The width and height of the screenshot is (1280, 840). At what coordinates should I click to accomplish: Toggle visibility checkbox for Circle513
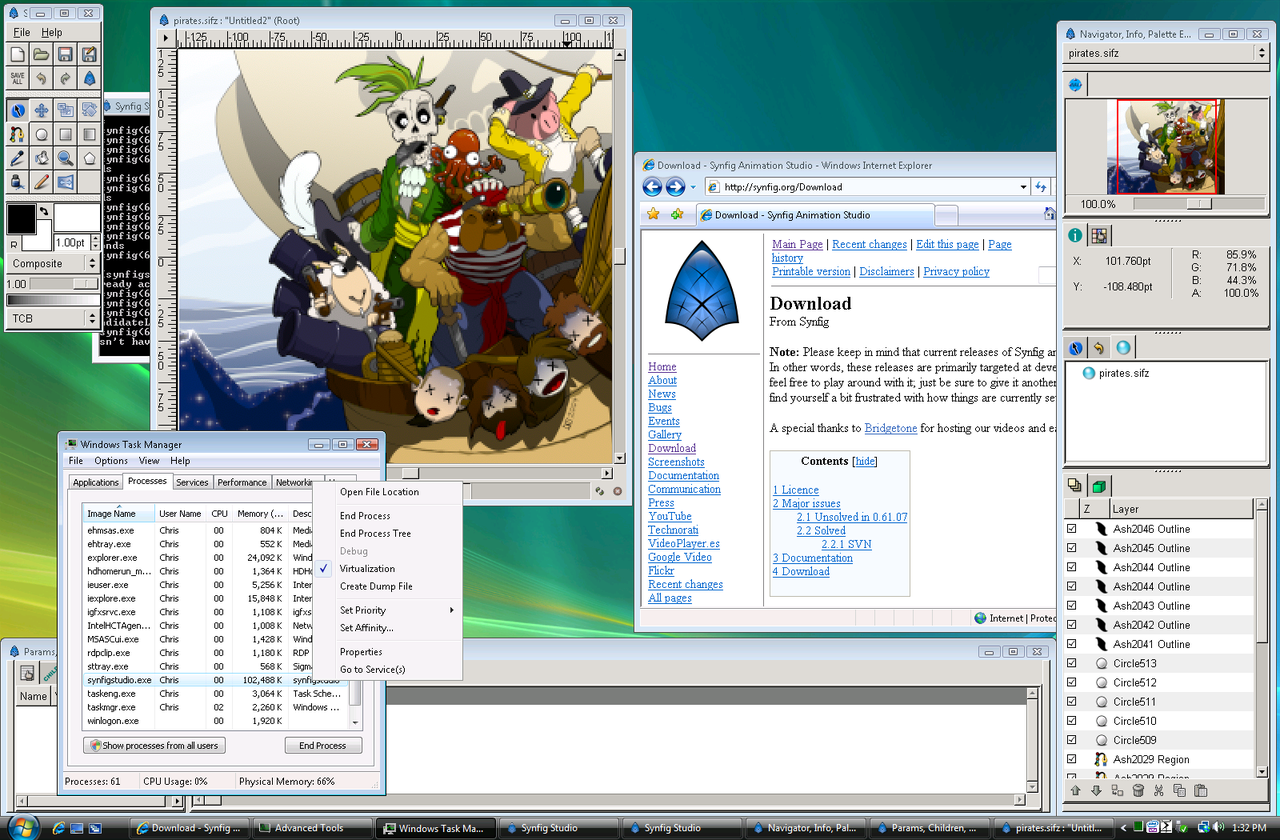(x=1072, y=663)
